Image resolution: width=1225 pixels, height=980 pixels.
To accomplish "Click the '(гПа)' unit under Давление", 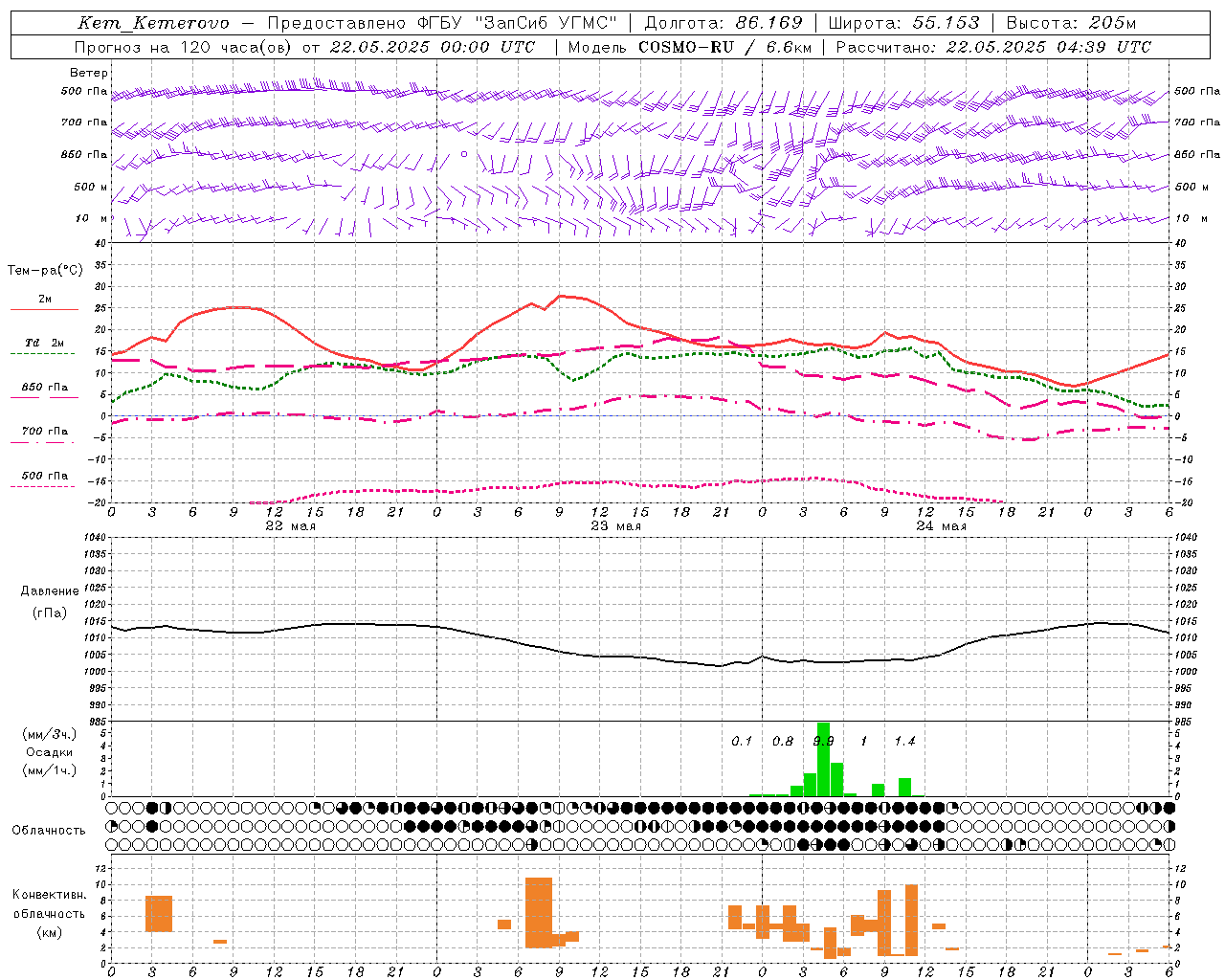I will tap(50, 612).
